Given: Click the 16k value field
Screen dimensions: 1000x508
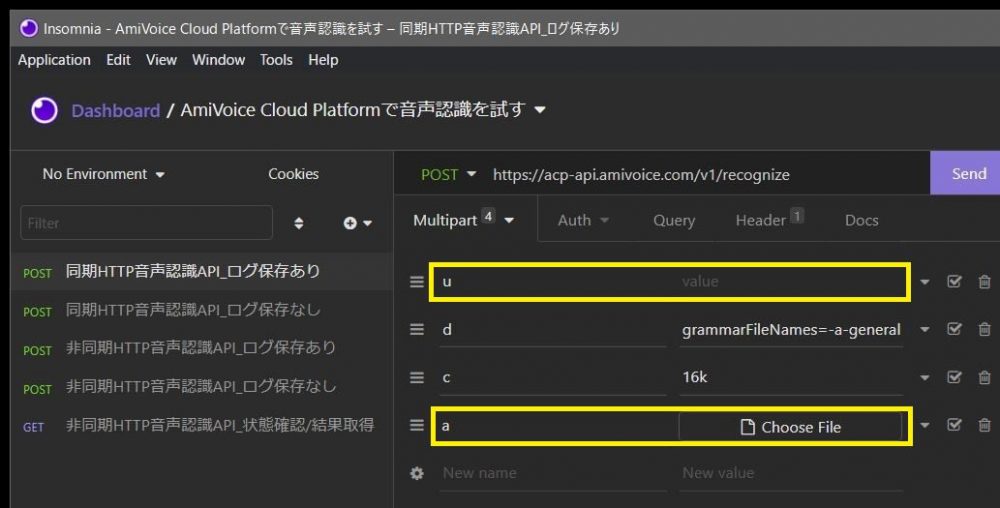Looking at the screenshot, I should click(x=791, y=377).
